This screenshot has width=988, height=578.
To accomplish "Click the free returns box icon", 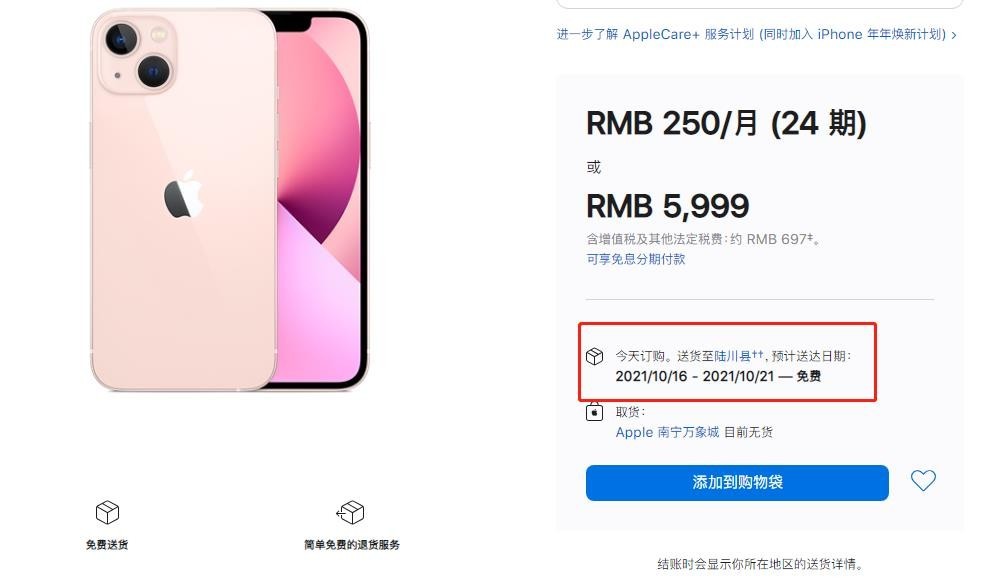I will click(350, 512).
